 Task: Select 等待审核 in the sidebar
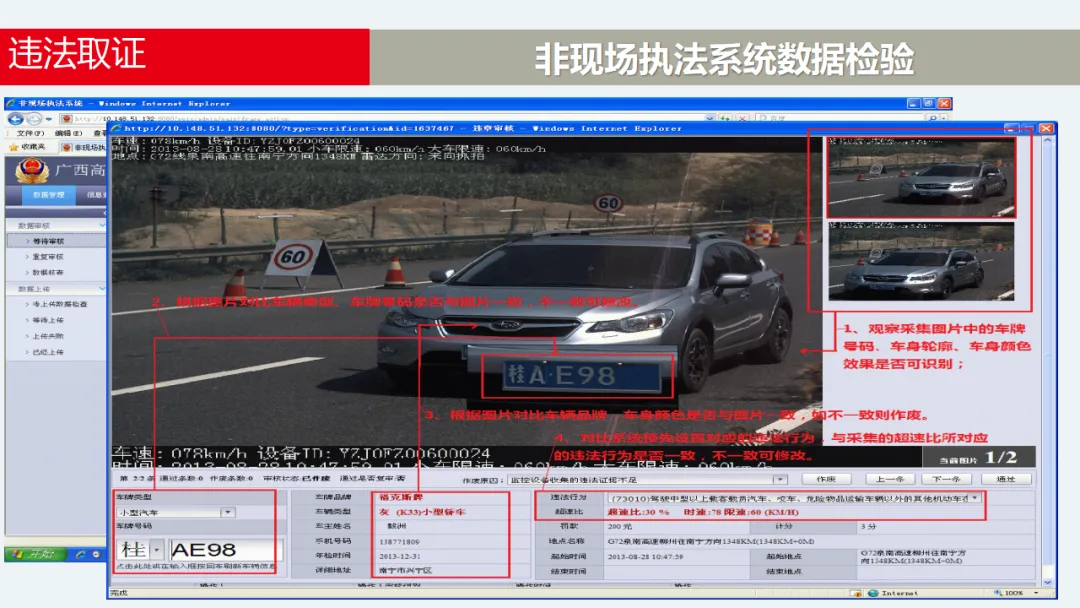48,241
